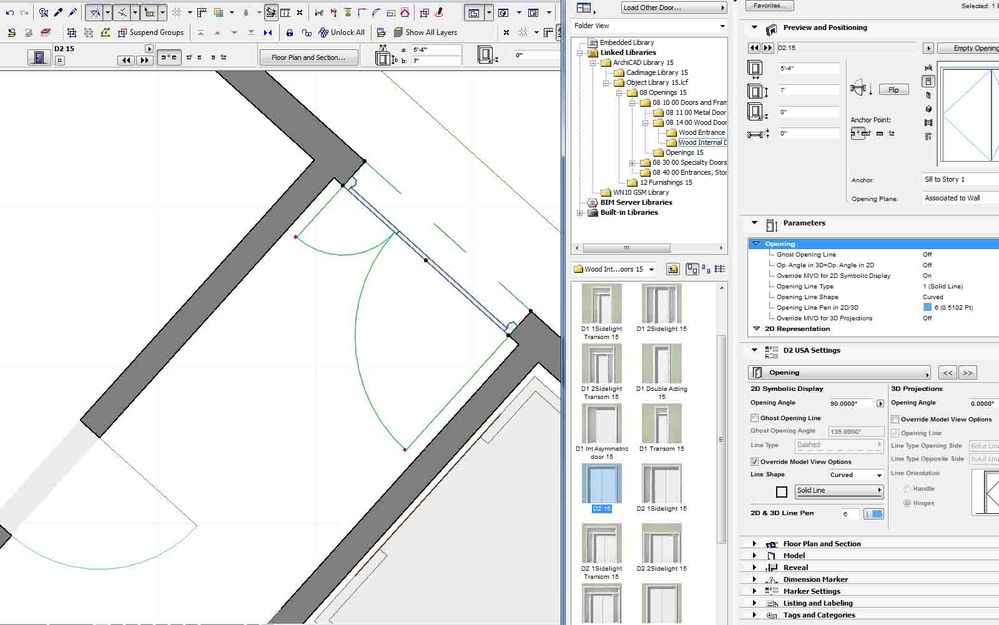Click the Undo arrow icon
The width and height of the screenshot is (999, 625).
point(10,13)
